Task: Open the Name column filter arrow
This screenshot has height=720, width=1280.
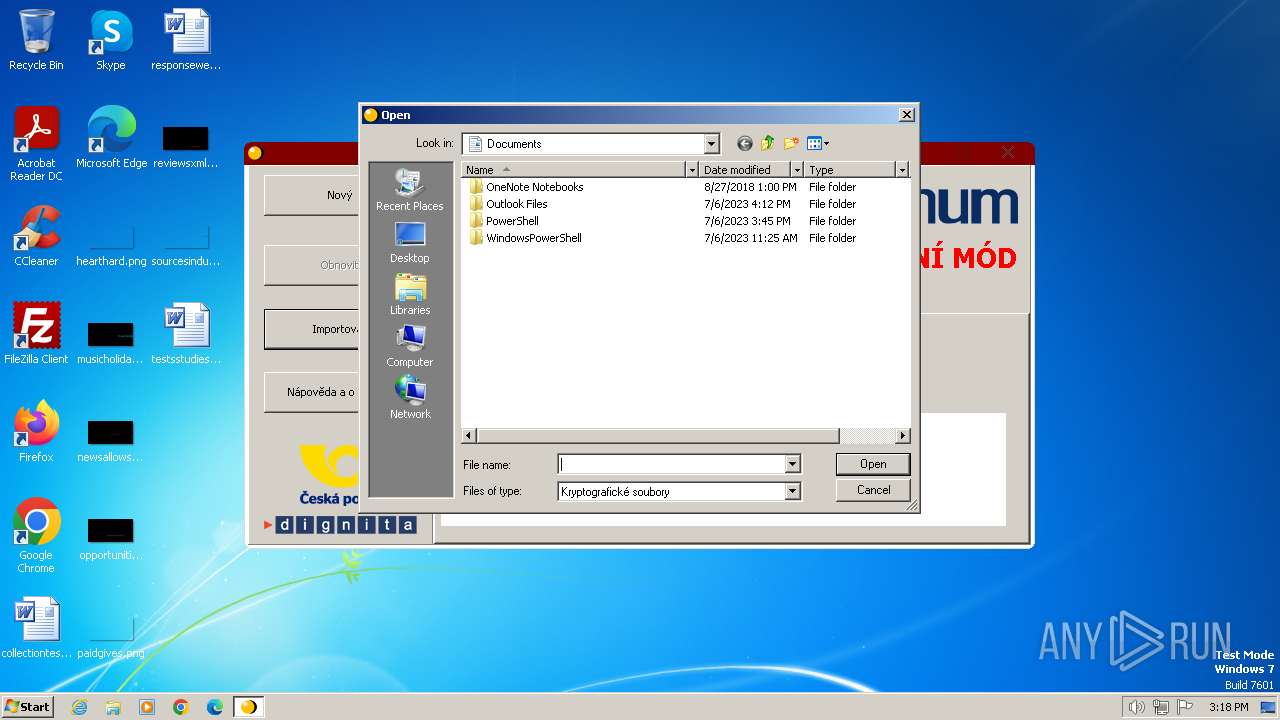Action: 691,170
